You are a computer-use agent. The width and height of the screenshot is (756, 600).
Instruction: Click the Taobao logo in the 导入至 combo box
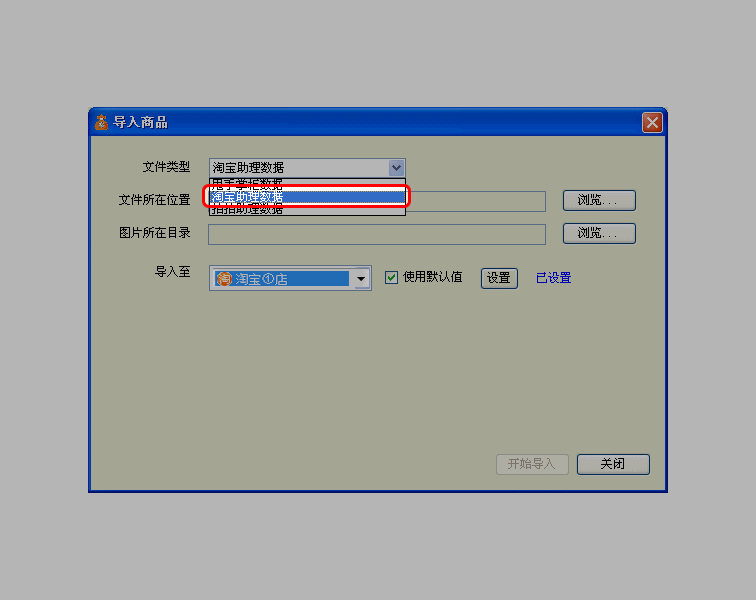(224, 278)
